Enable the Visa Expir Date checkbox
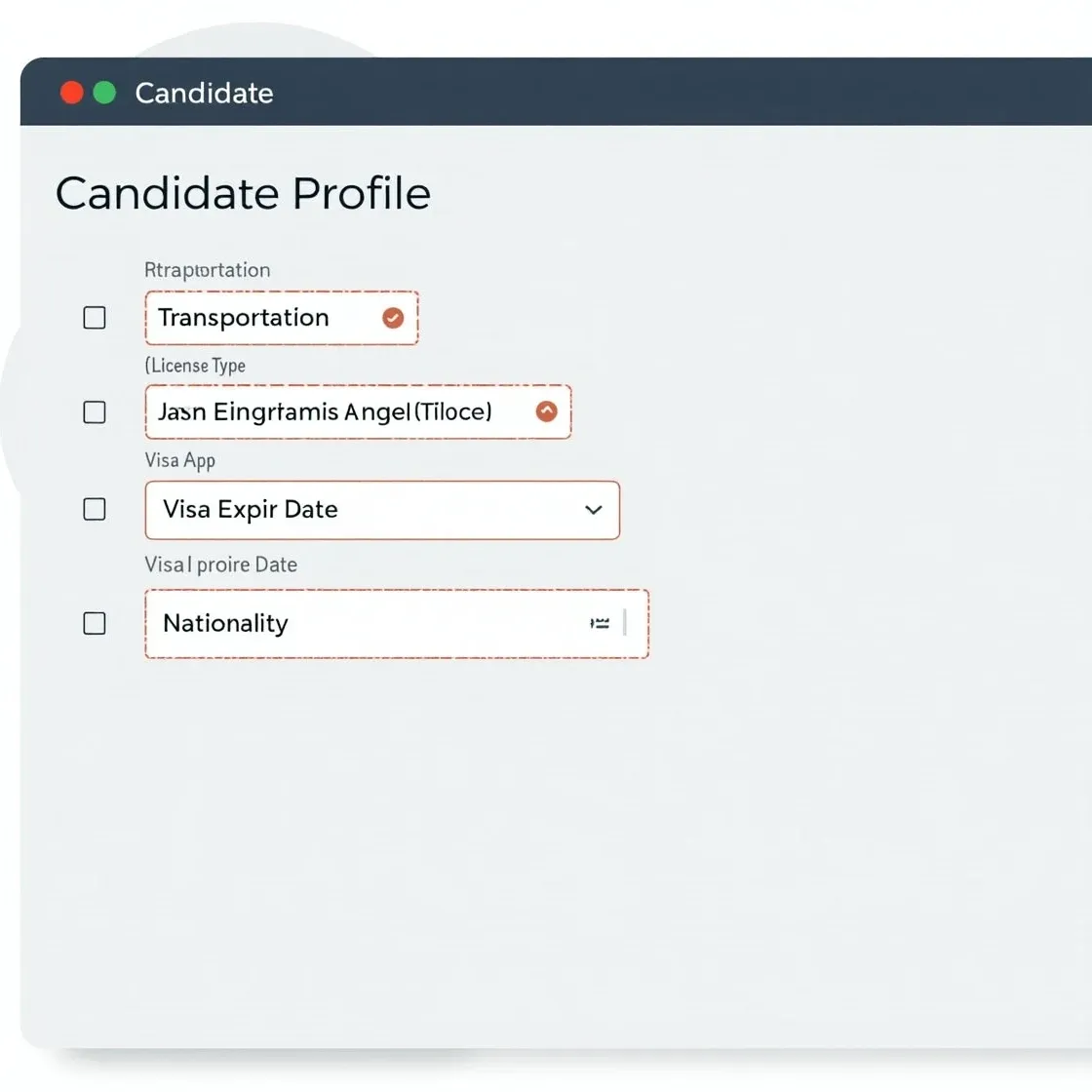This screenshot has width=1092, height=1092. click(95, 508)
